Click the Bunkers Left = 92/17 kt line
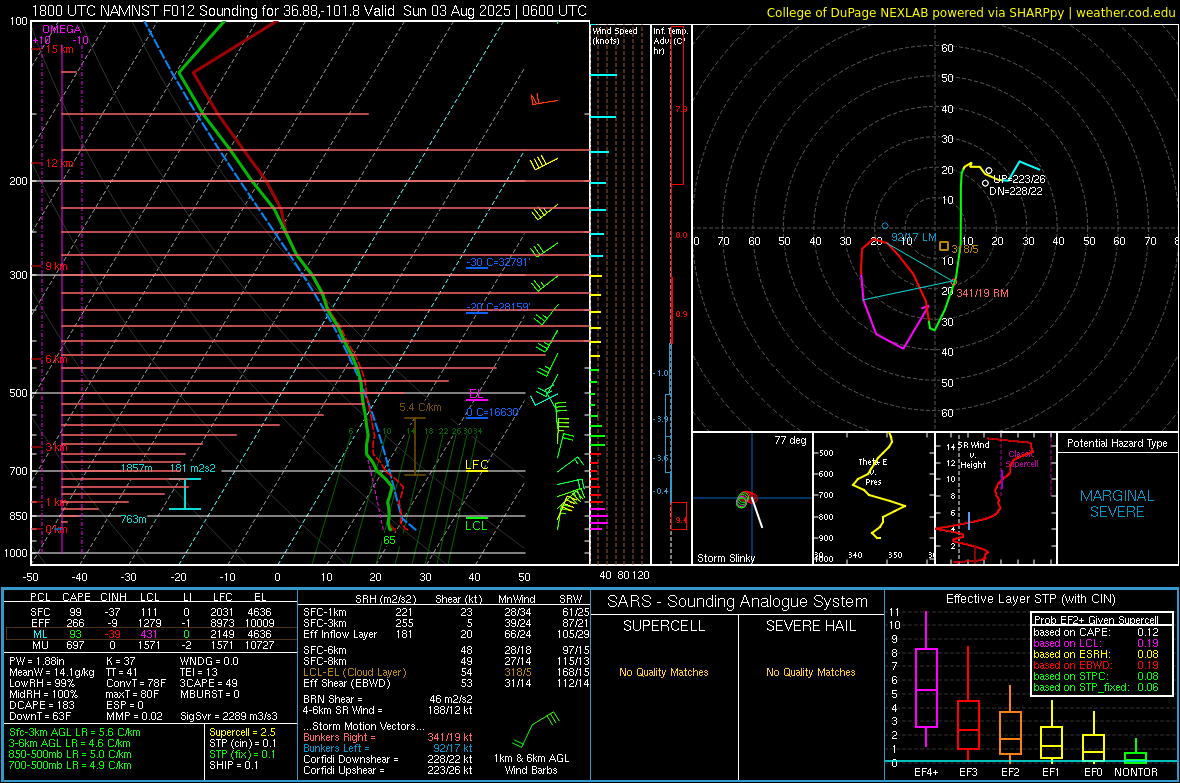 pos(388,748)
